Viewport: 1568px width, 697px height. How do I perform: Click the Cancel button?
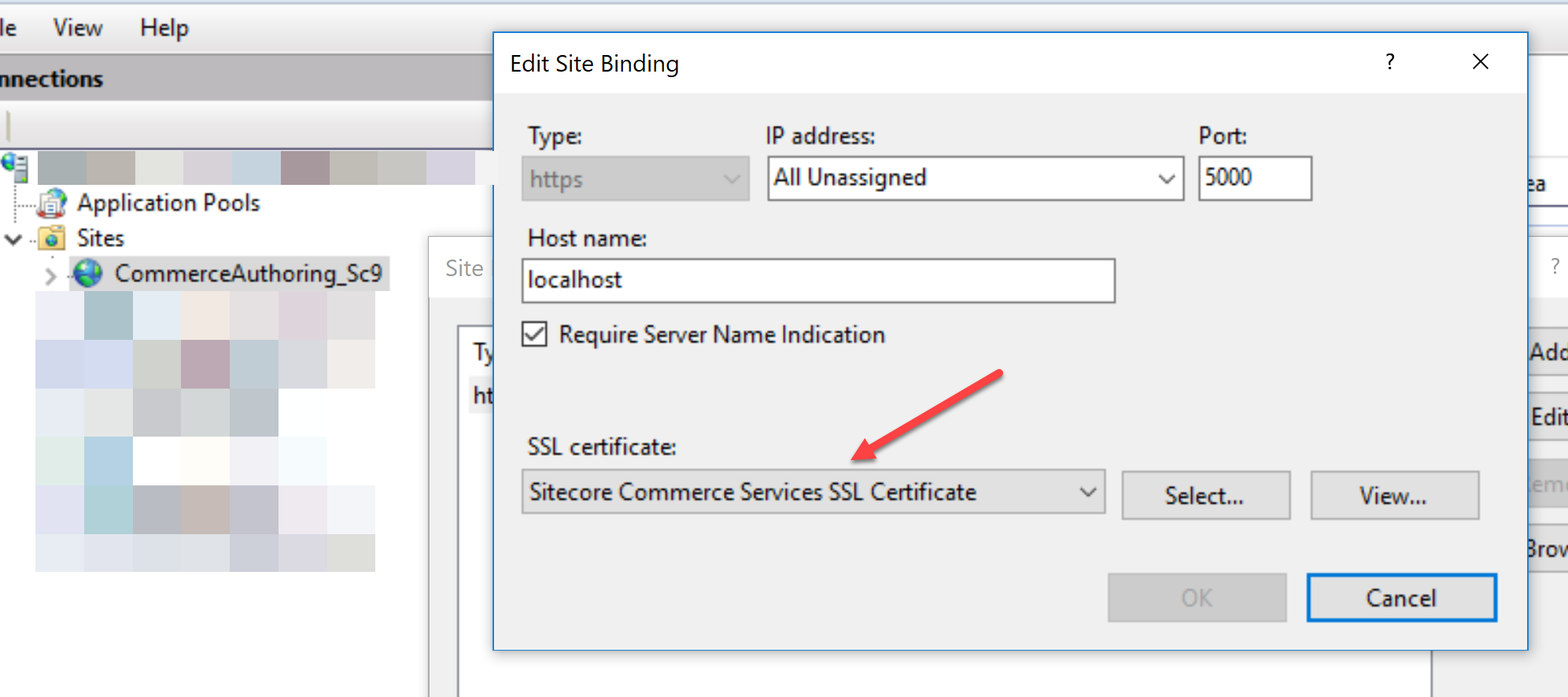click(x=1401, y=598)
